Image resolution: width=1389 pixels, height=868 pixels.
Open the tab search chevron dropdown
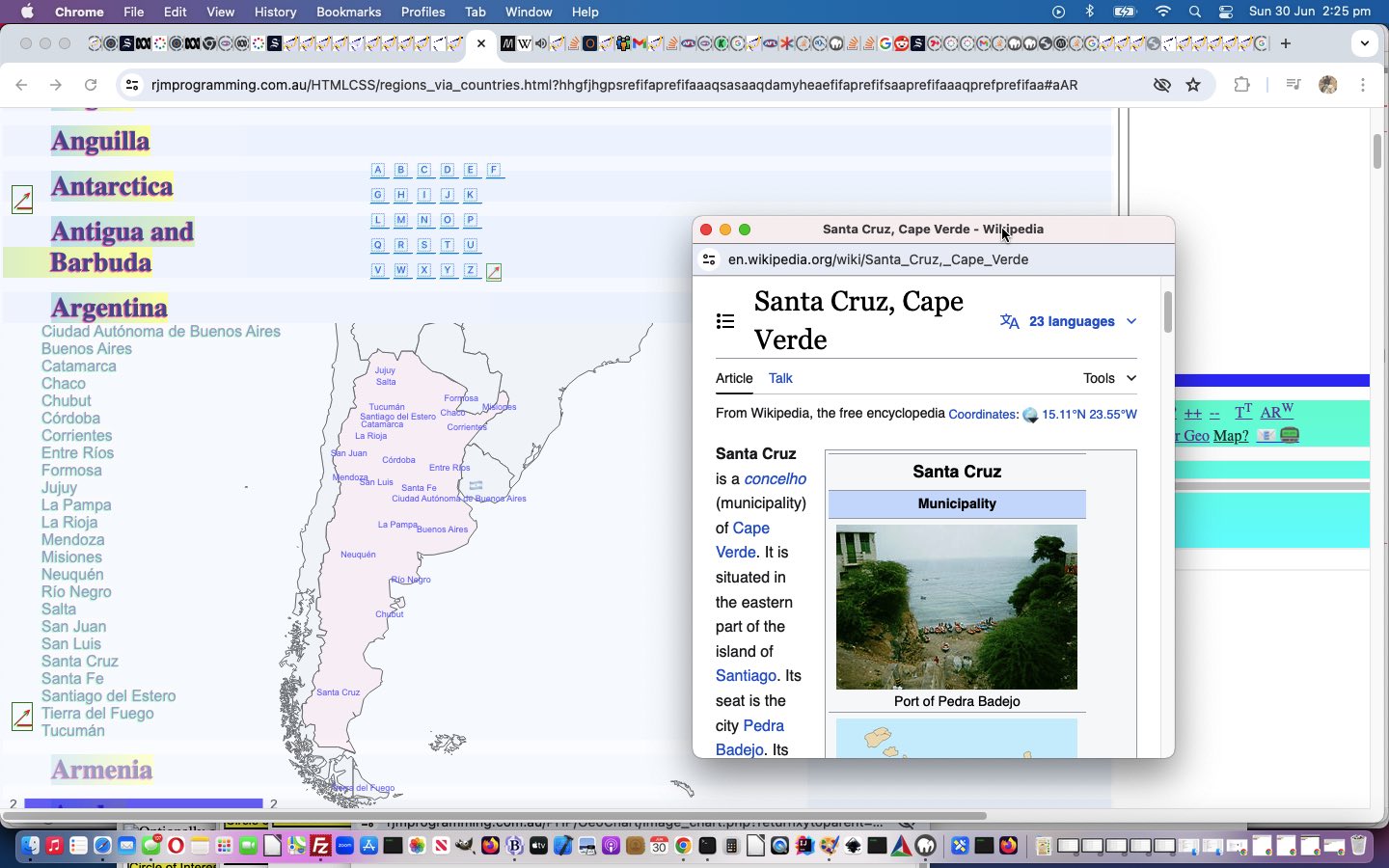1364,43
